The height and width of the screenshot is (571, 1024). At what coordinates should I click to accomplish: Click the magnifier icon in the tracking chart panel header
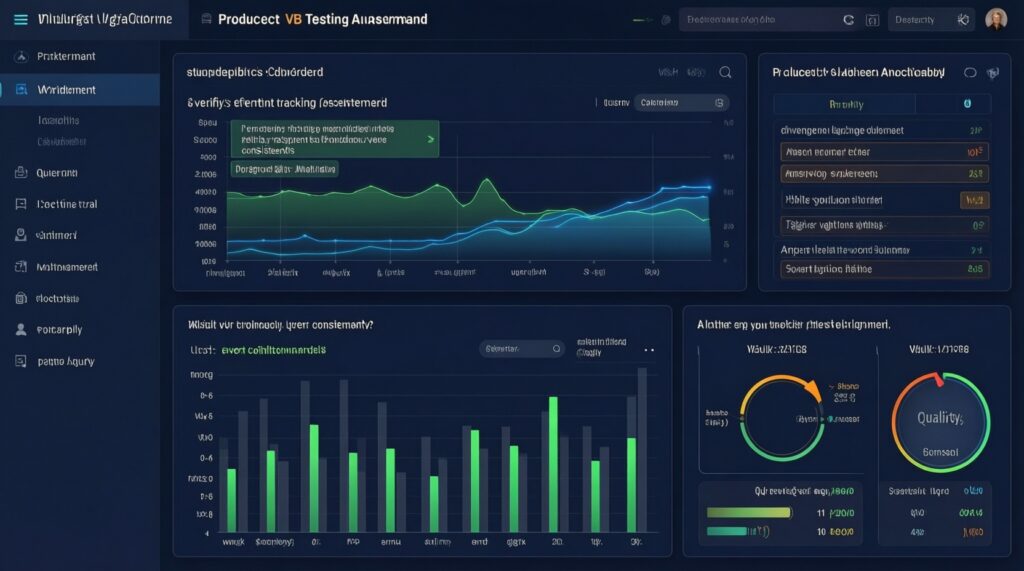(726, 72)
